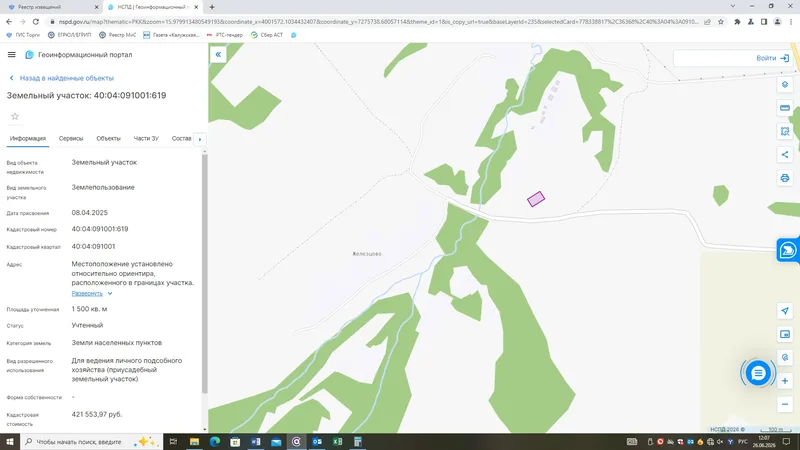Open the РТС-тендер bookmark
Viewport: 800px width, 450px height.
point(224,35)
